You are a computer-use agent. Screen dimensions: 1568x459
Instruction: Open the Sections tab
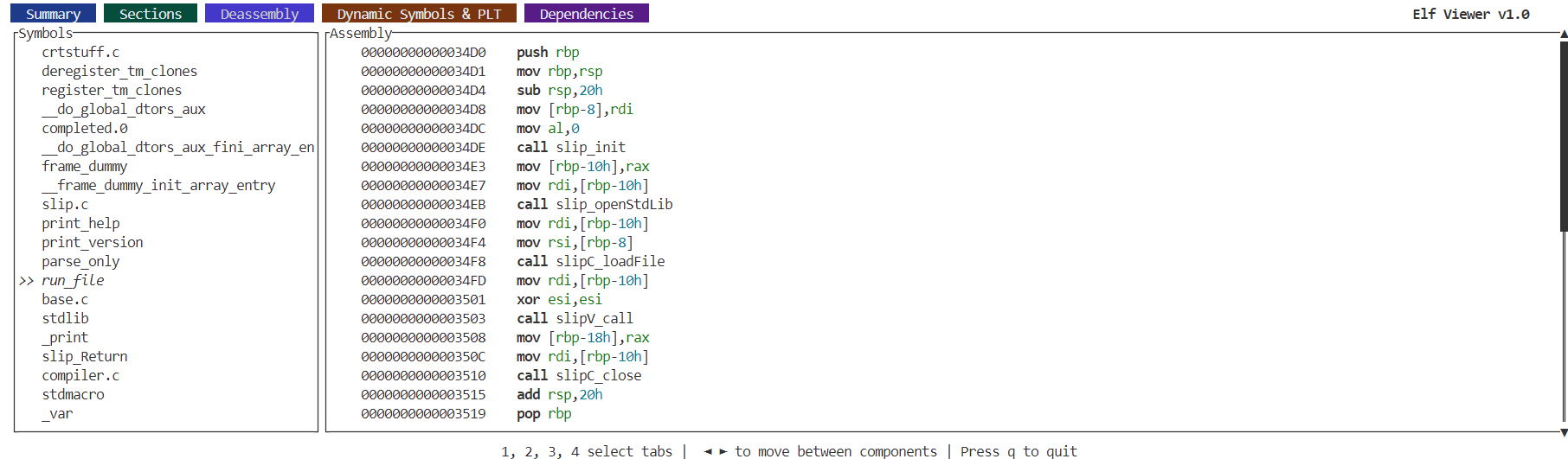(151, 14)
